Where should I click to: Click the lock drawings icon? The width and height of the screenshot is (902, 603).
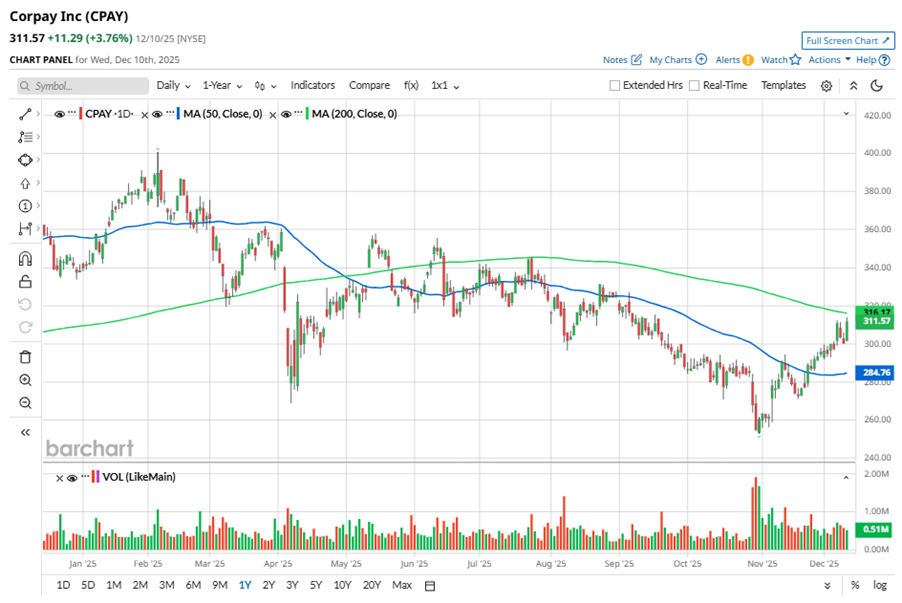[x=25, y=281]
